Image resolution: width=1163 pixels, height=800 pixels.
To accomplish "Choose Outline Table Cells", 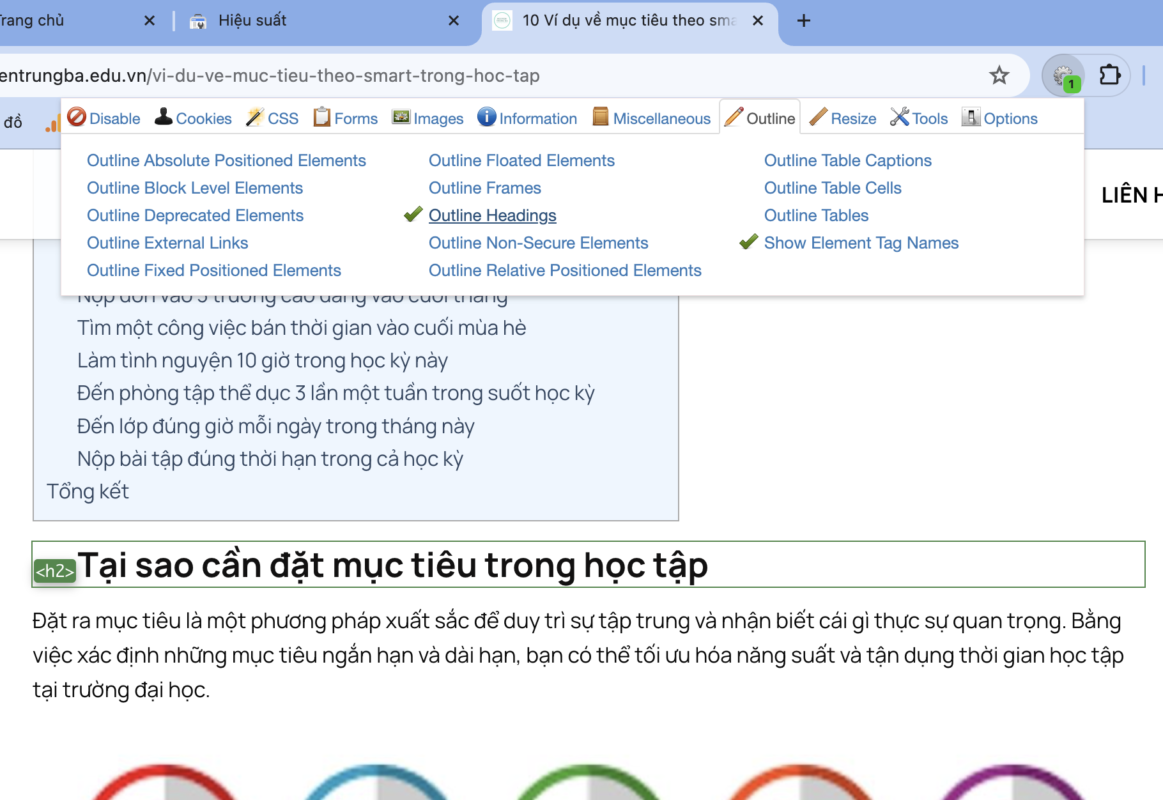I will (833, 188).
